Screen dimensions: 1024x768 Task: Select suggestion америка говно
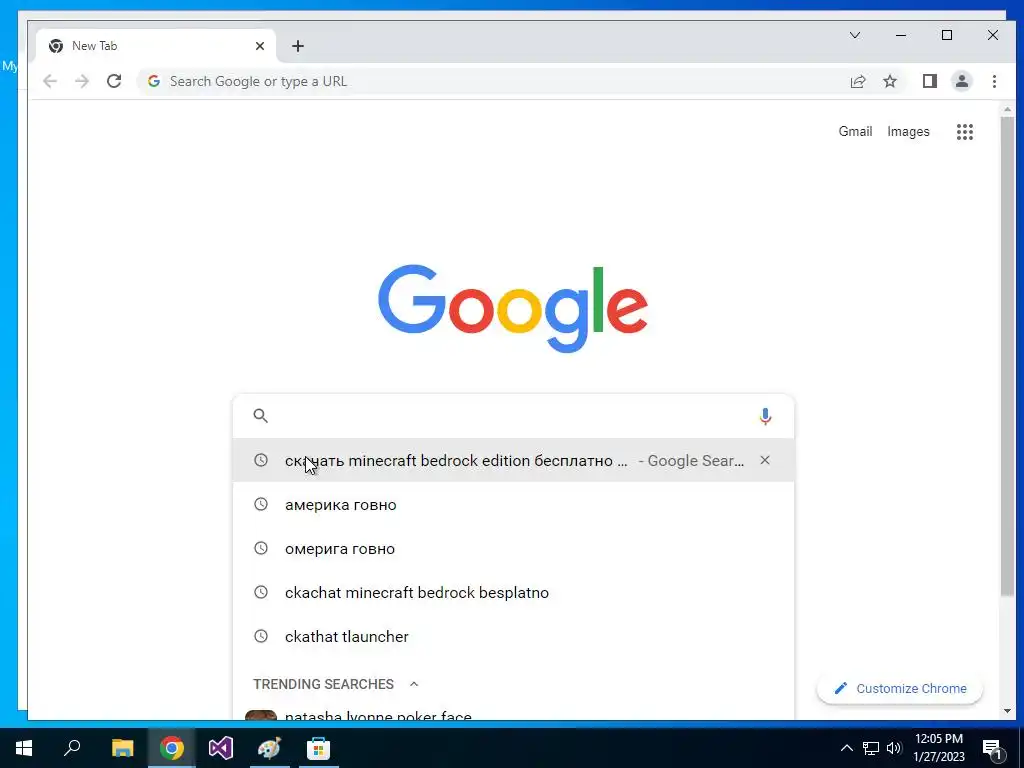513,504
